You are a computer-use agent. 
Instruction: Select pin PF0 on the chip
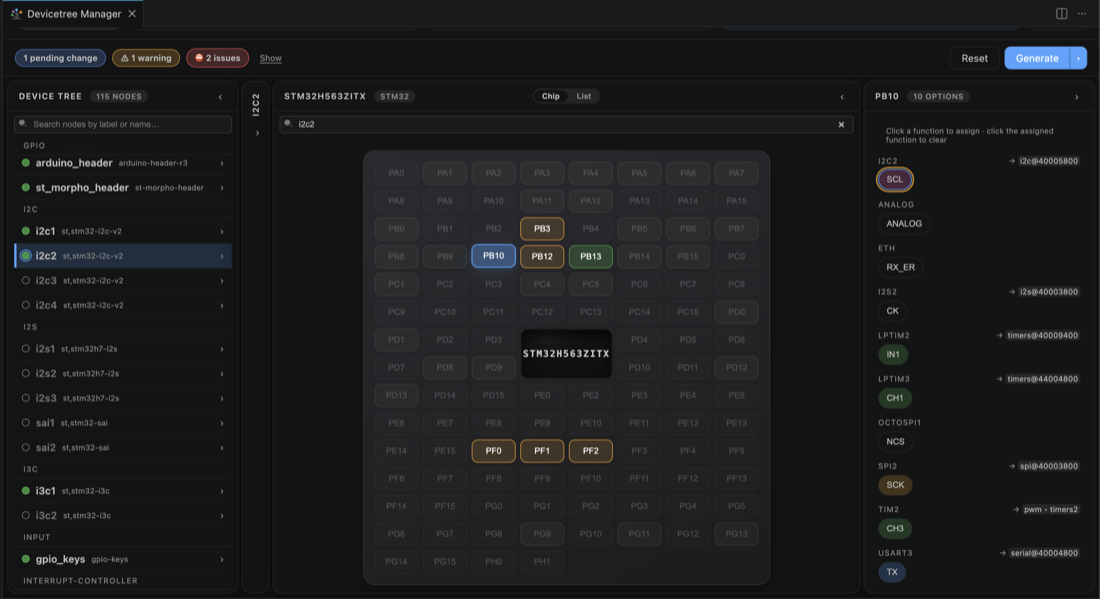493,451
